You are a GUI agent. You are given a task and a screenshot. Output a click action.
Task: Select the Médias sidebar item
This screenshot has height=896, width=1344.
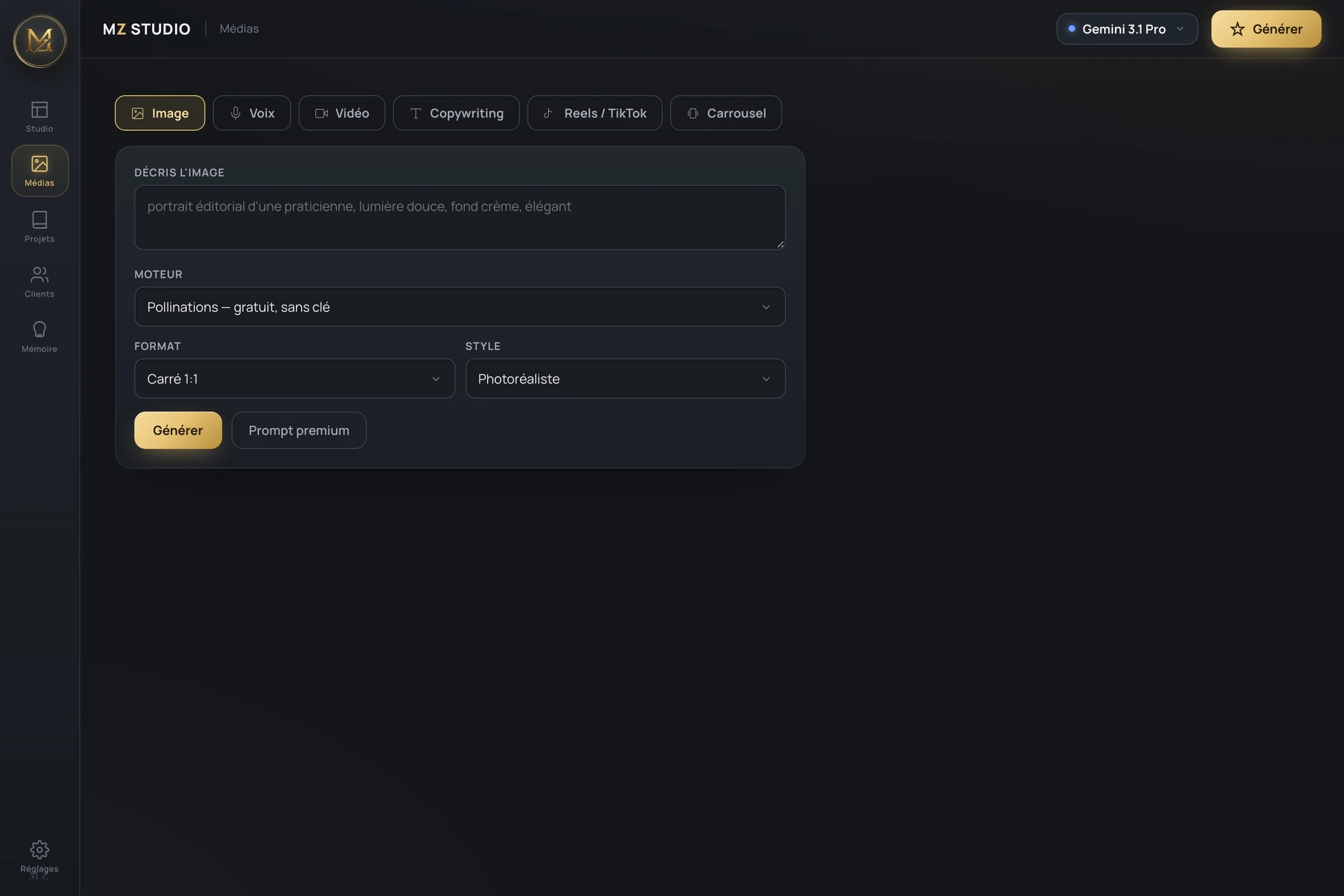[39, 171]
